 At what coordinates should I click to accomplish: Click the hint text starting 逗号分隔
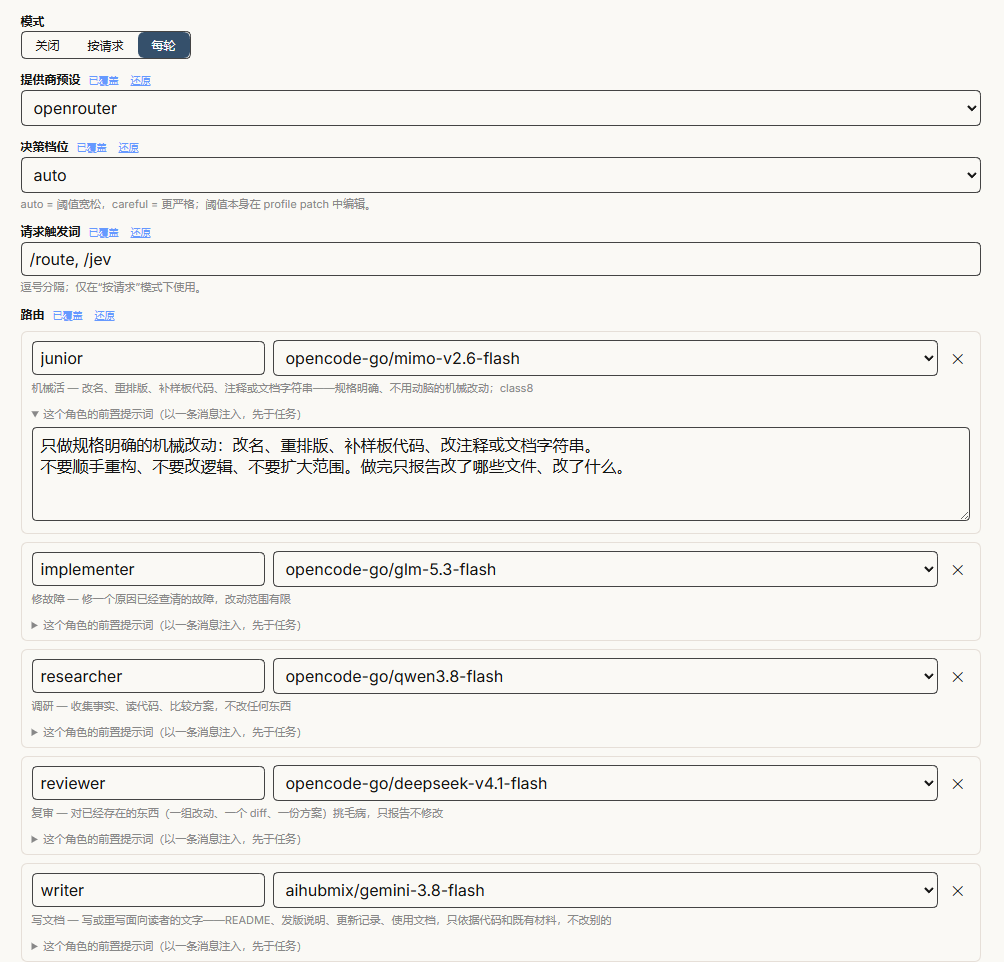click(x=113, y=287)
